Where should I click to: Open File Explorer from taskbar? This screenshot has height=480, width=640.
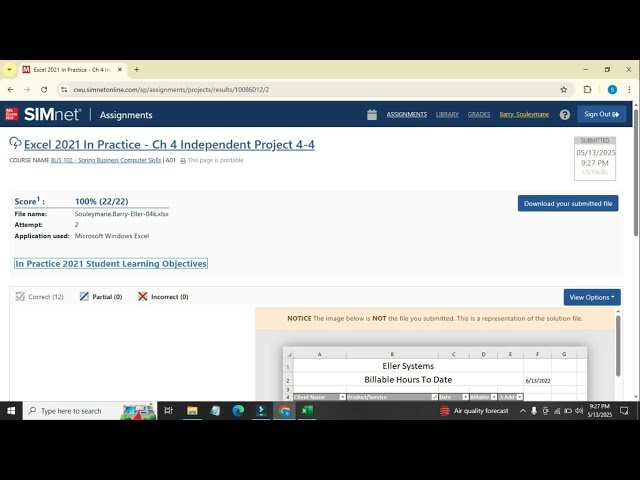pos(192,411)
